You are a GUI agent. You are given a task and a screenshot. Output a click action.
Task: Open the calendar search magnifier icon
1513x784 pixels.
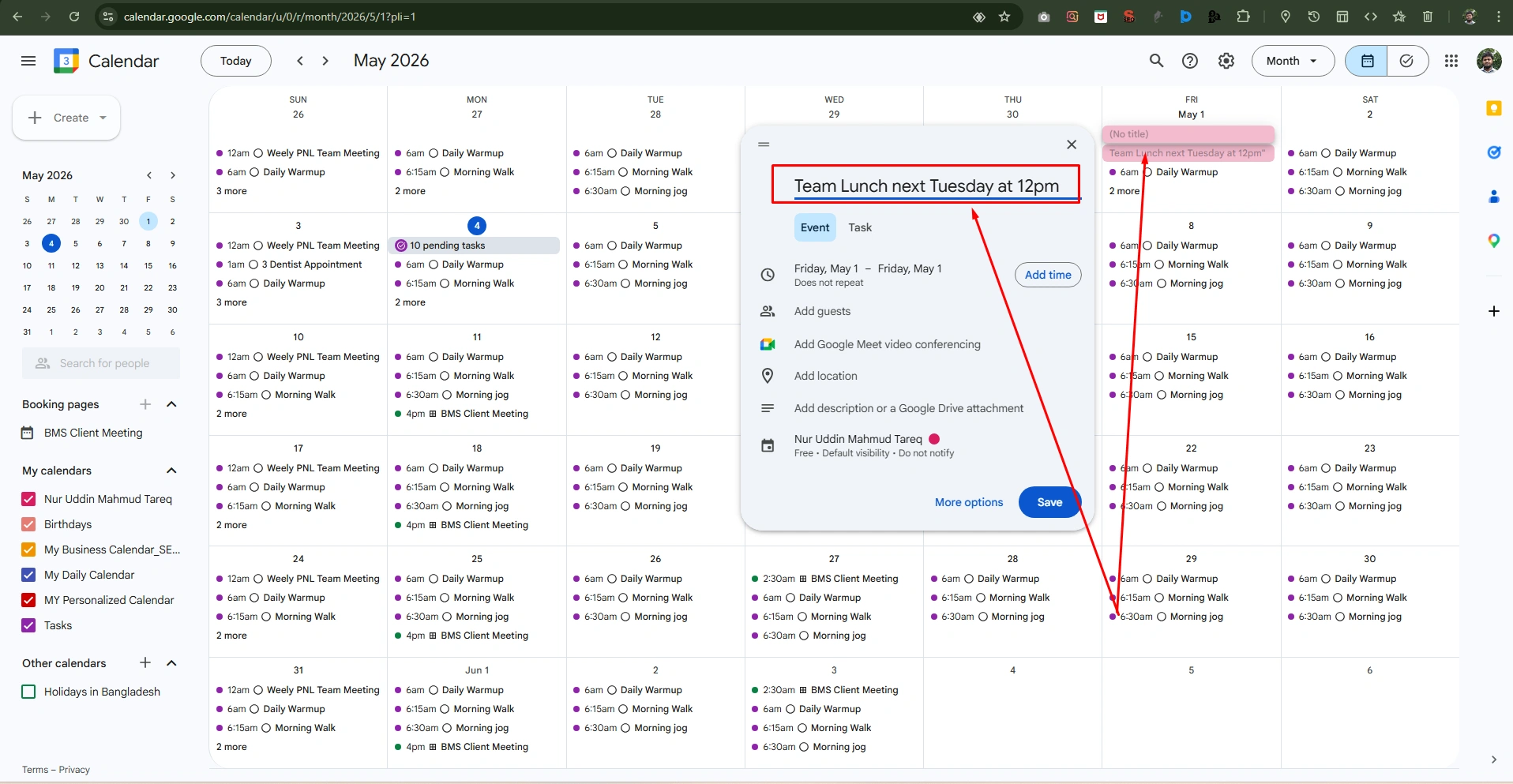pyautogui.click(x=1156, y=61)
